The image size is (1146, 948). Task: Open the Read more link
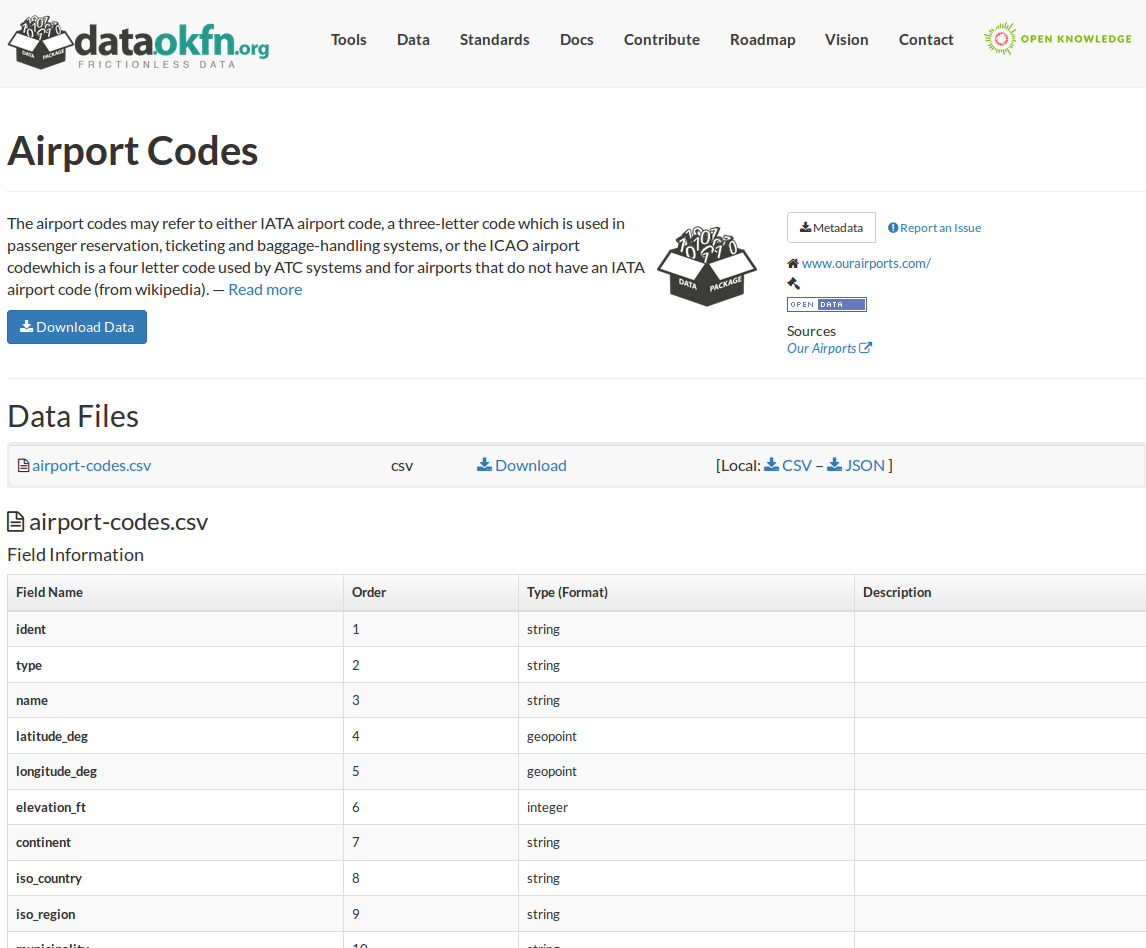click(x=264, y=289)
